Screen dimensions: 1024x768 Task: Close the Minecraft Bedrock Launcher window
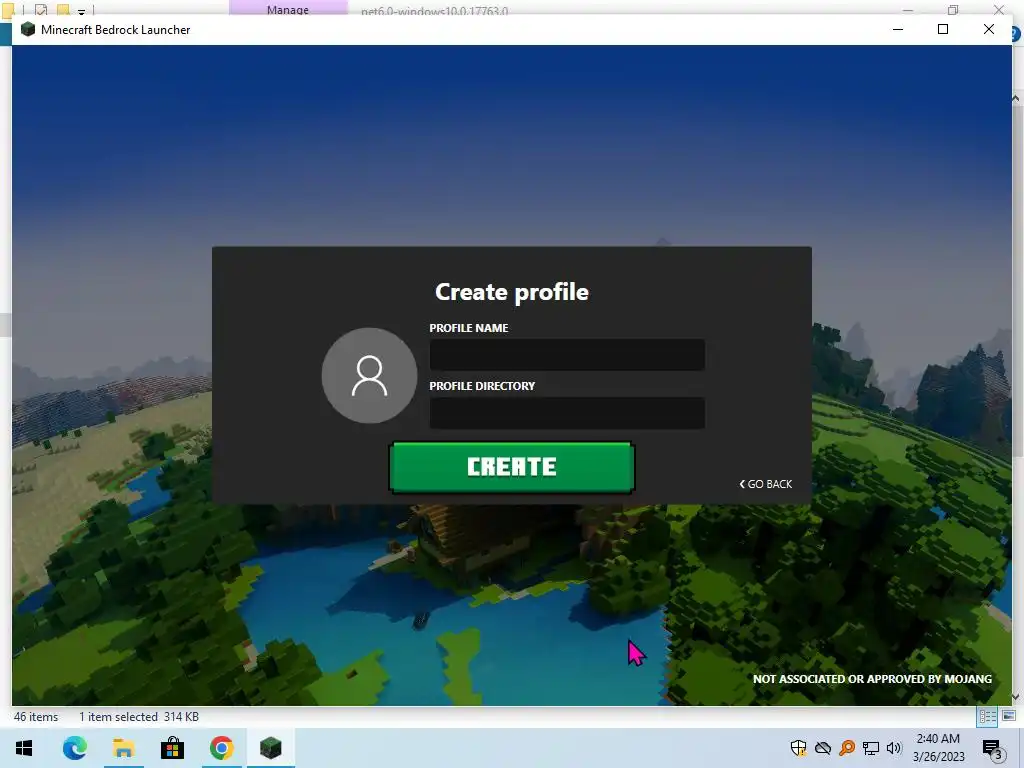(x=989, y=29)
